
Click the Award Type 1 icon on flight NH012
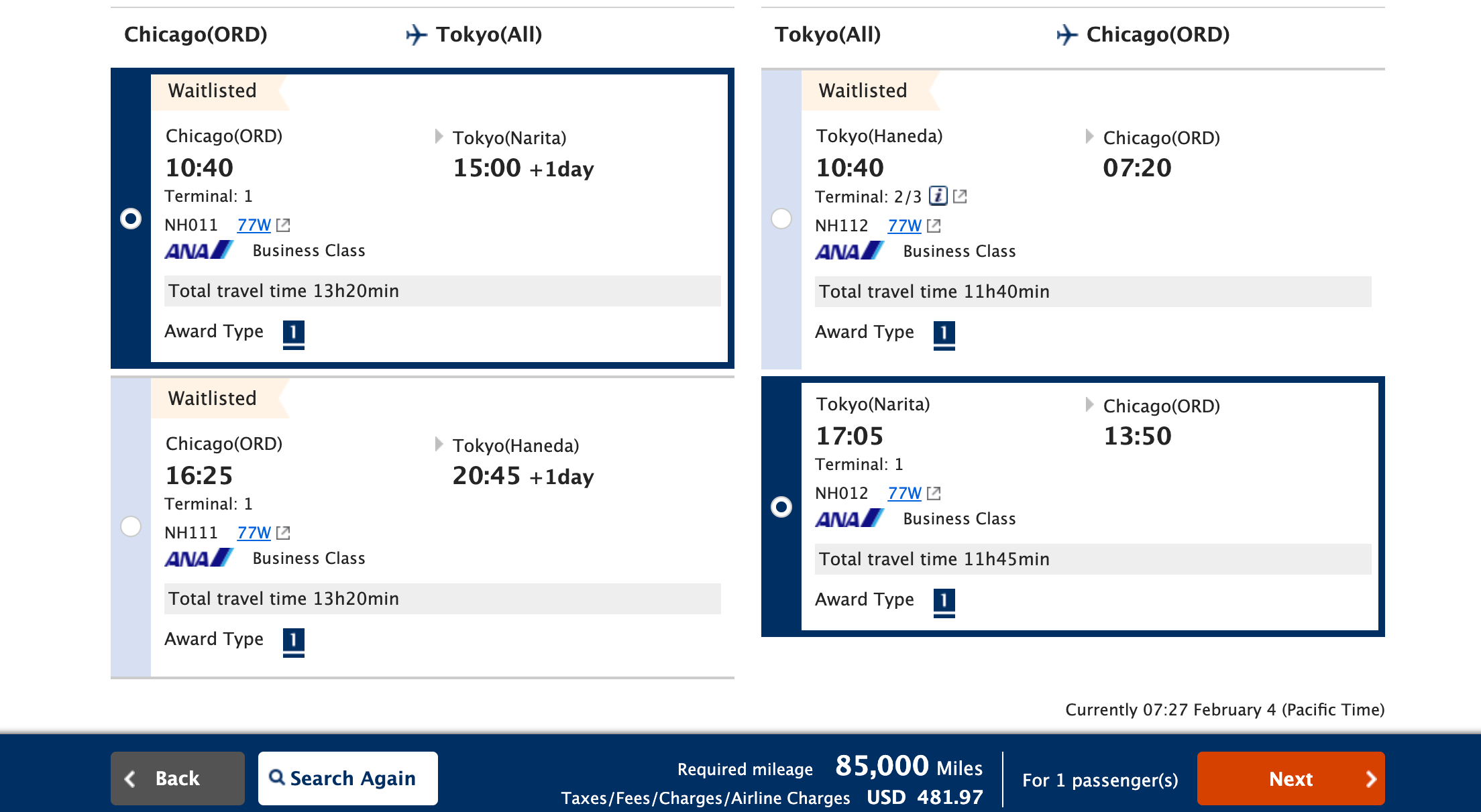click(944, 599)
